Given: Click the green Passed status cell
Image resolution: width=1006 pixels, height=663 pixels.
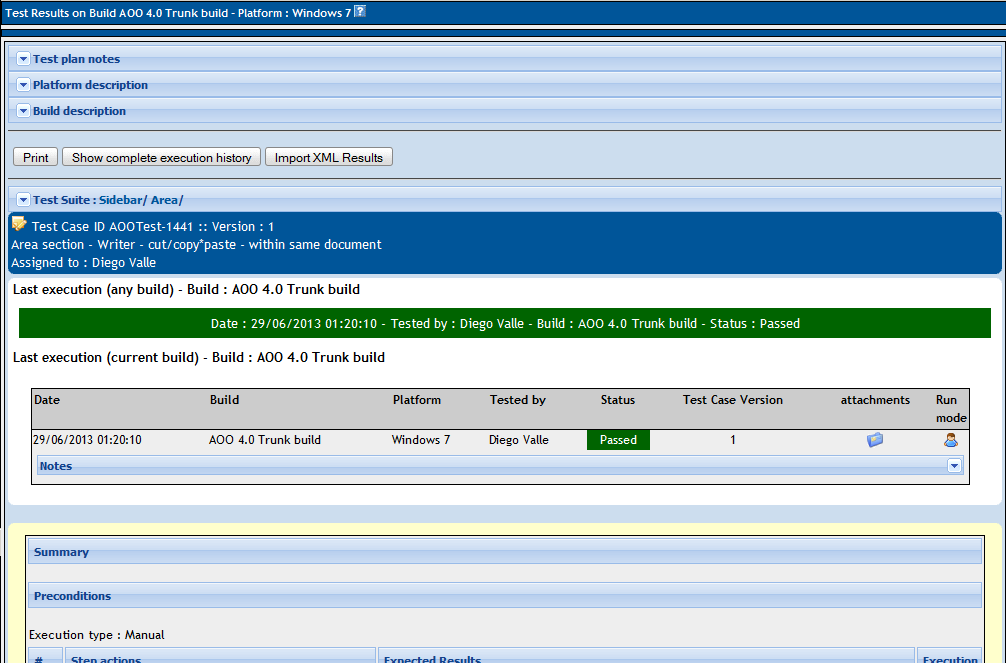Looking at the screenshot, I should coord(618,440).
